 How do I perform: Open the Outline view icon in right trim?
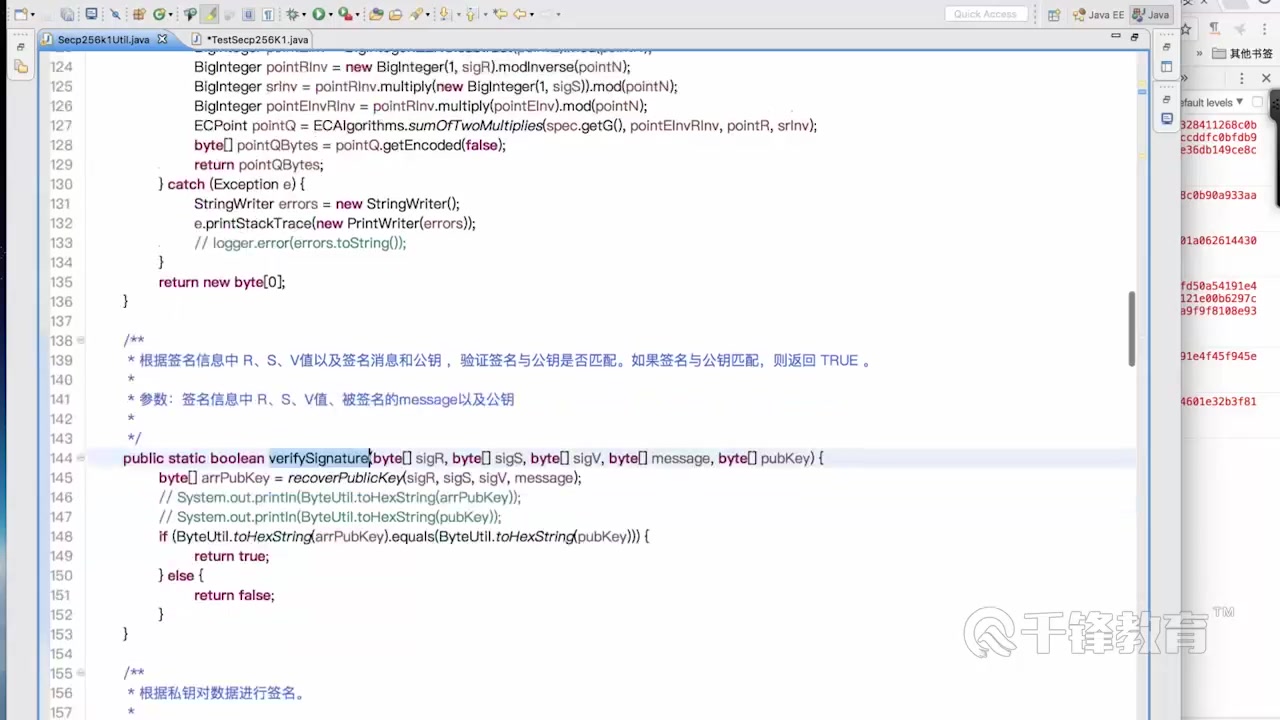1167,67
